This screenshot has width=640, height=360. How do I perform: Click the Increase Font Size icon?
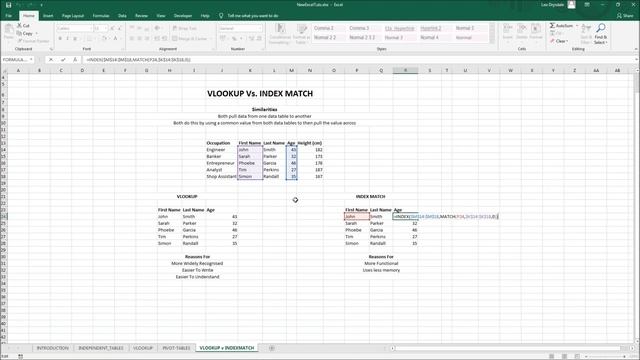pos(113,28)
